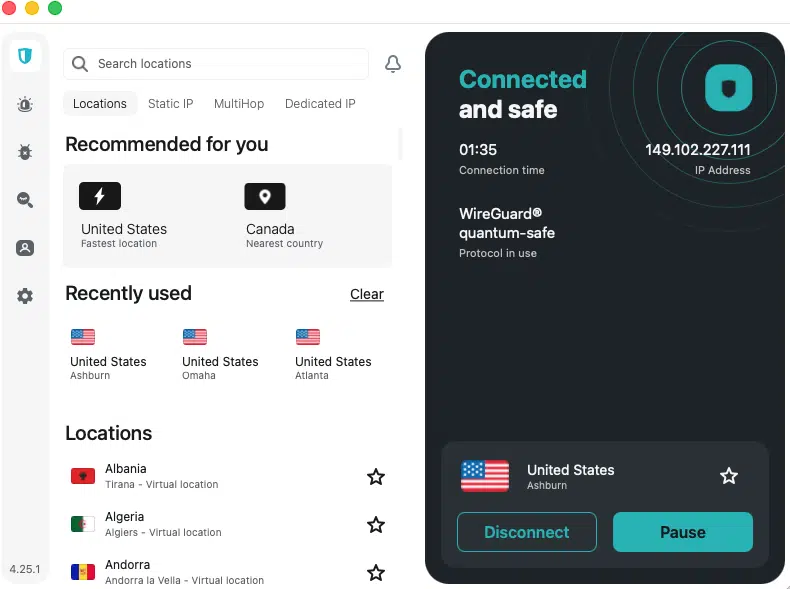Open the Antivirus bug sidebar icon
This screenshot has width=790, height=589.
pyautogui.click(x=25, y=152)
